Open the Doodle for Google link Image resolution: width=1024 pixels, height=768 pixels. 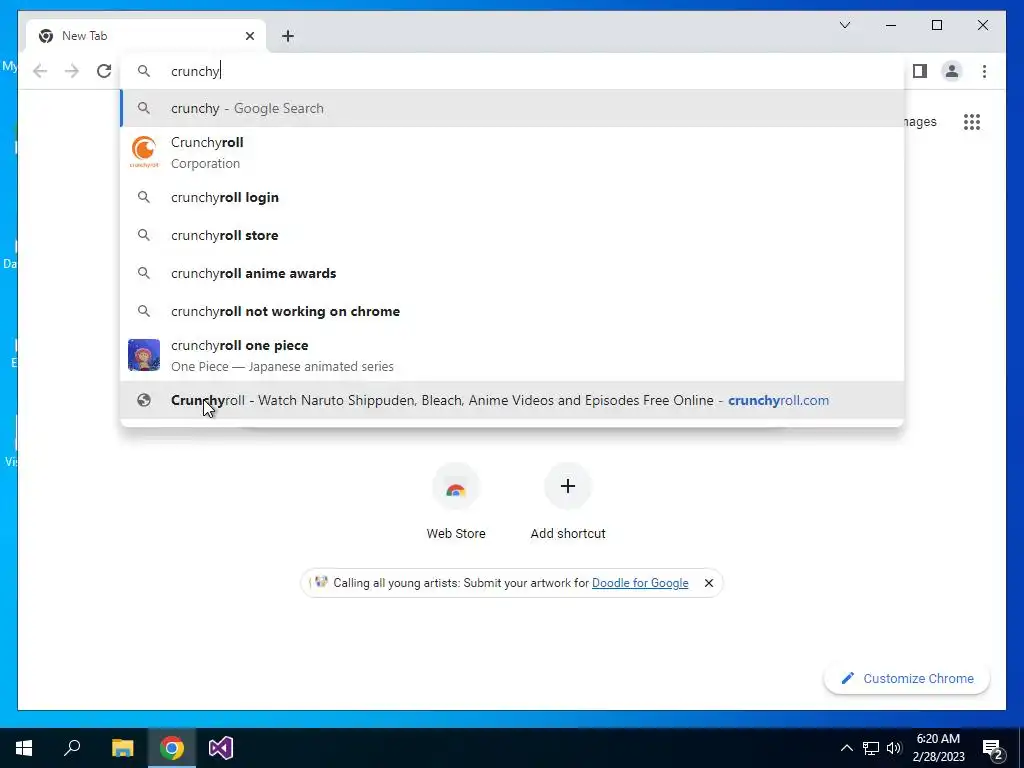pyautogui.click(x=640, y=583)
